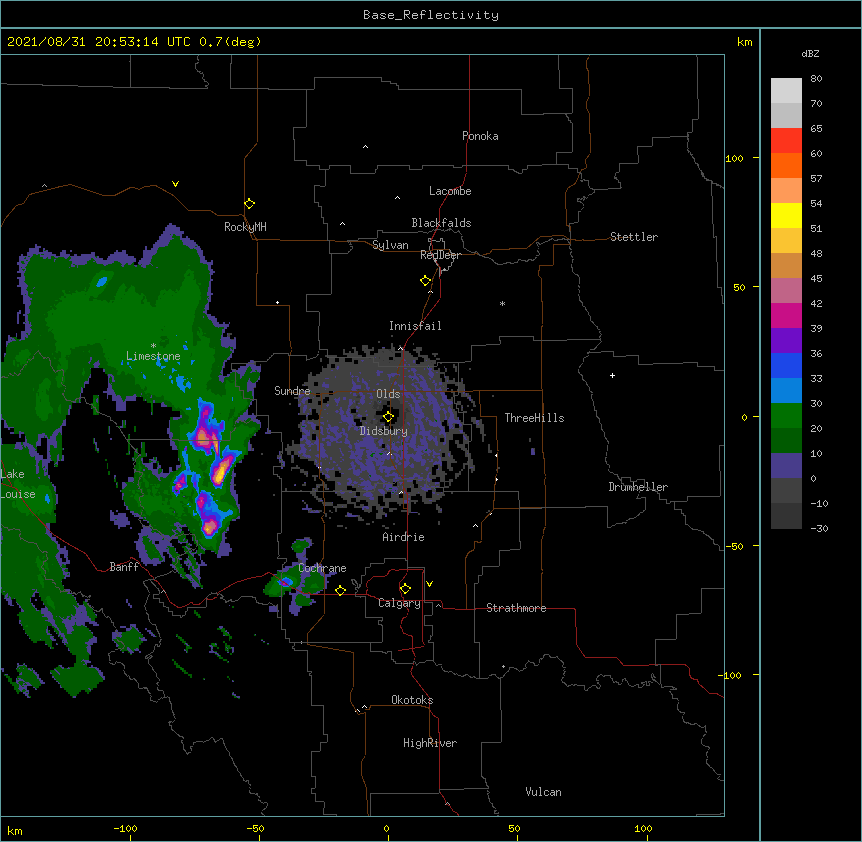862x842 pixels.
Task: Click the Sylvan label
Action: (390, 245)
